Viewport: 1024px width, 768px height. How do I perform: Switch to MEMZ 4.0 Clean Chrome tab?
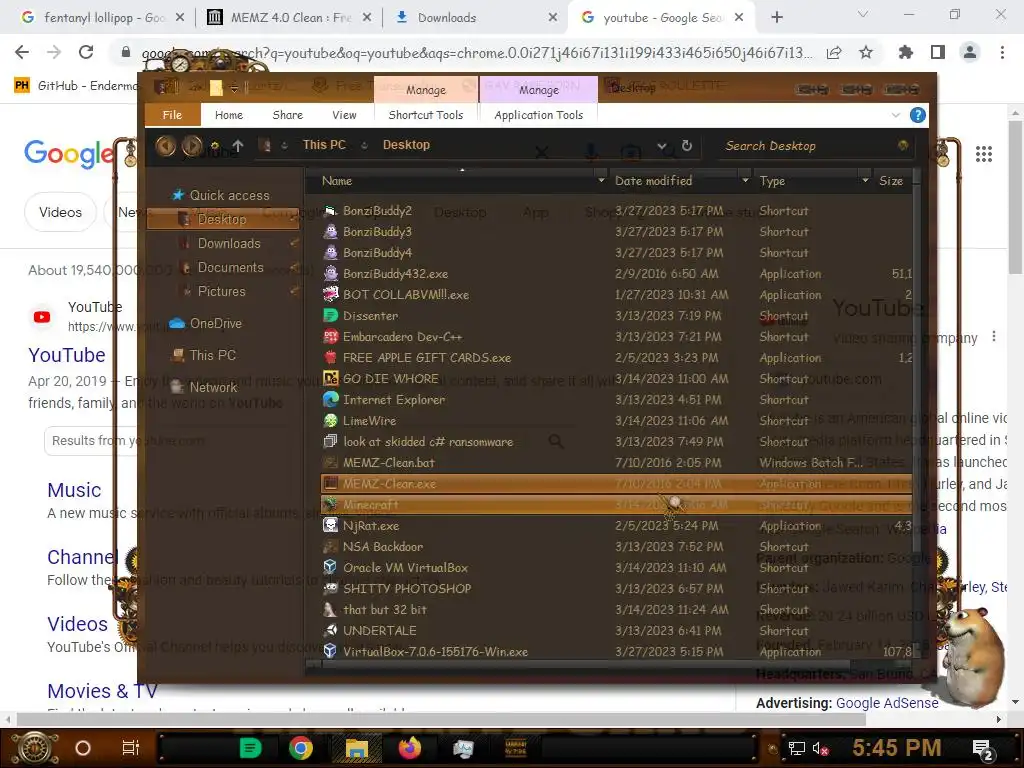[289, 18]
